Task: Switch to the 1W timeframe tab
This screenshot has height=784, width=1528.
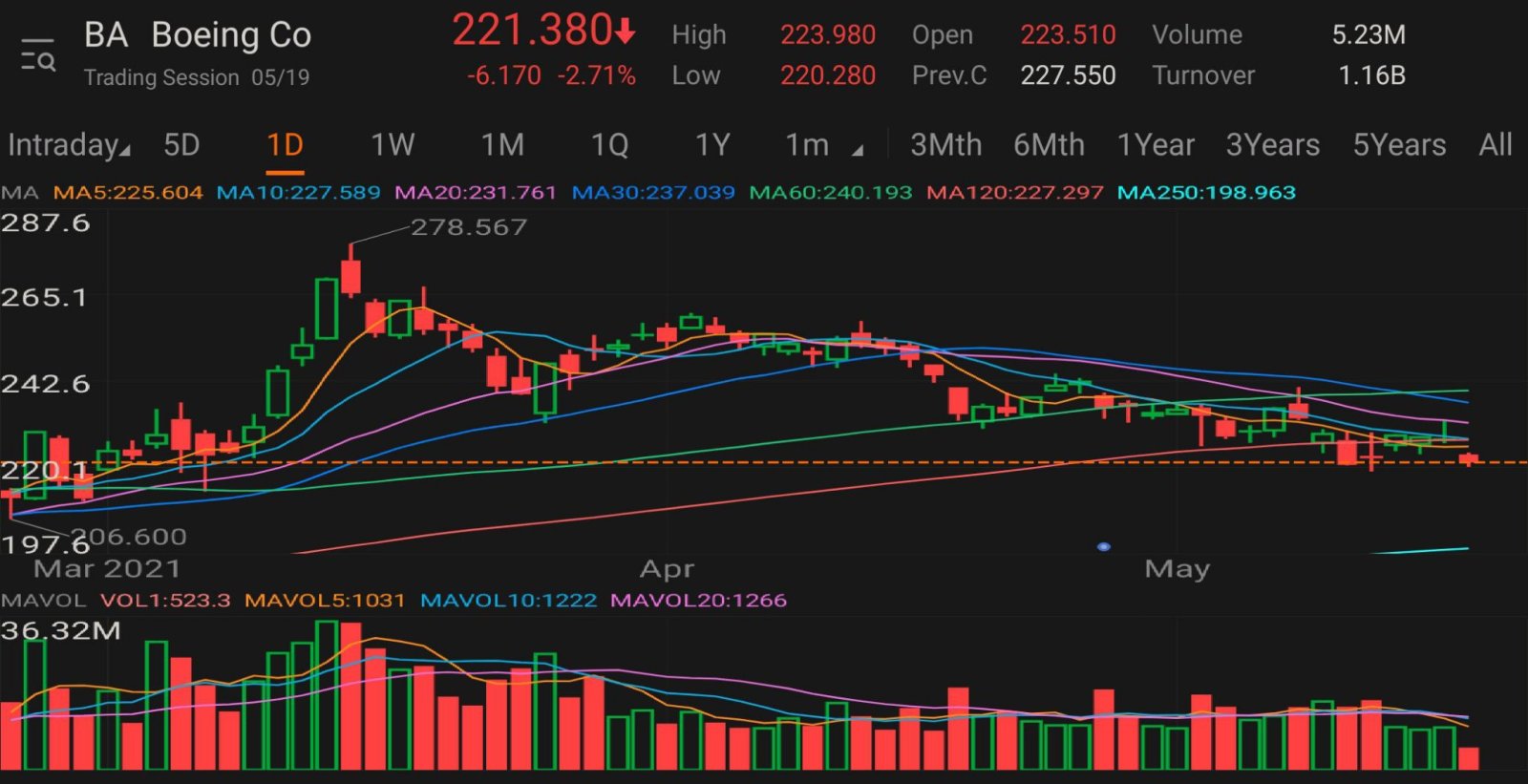Action: click(393, 145)
